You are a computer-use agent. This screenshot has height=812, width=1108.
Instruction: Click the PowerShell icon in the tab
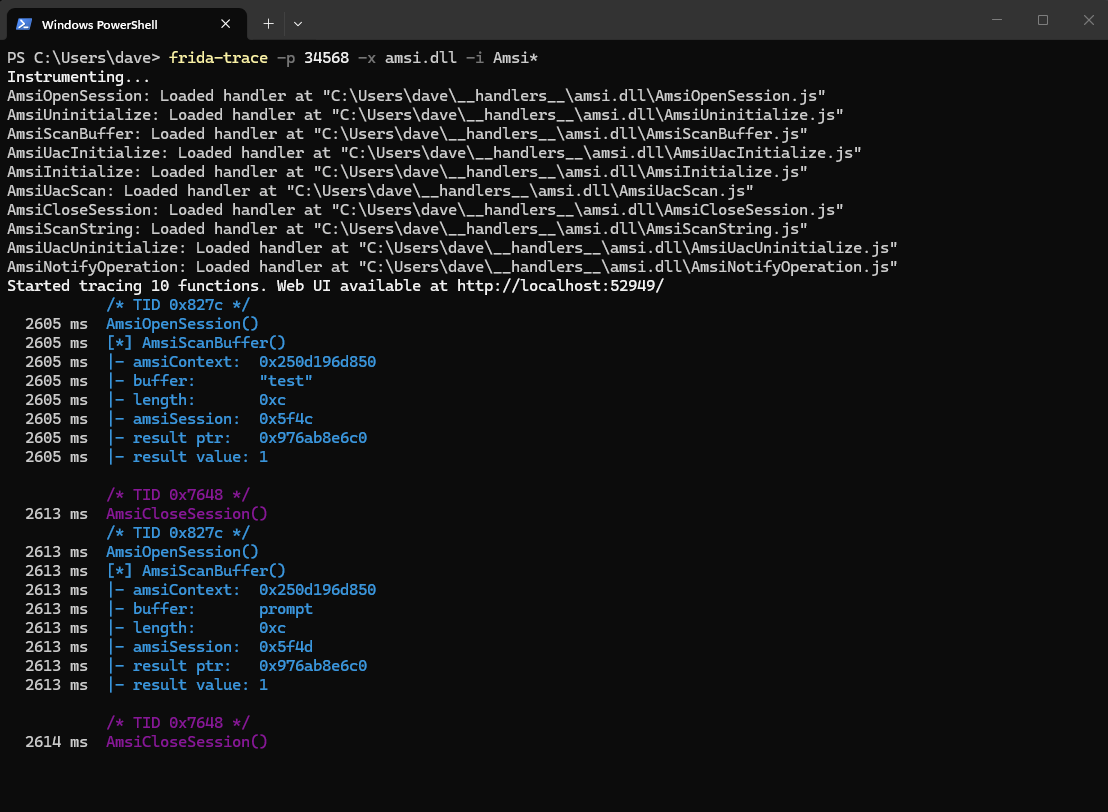pyautogui.click(x=24, y=24)
